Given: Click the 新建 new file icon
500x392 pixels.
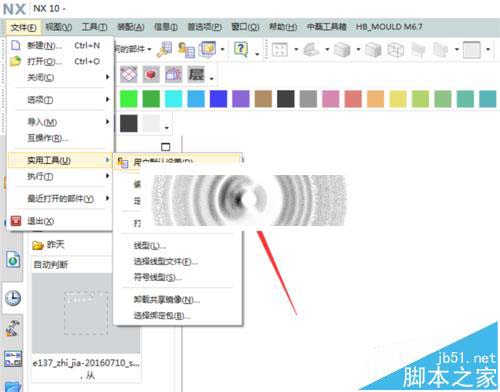Looking at the screenshot, I should [x=16, y=45].
